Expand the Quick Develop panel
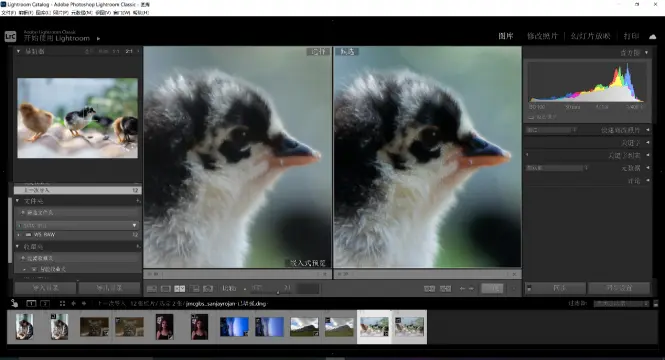 648,130
